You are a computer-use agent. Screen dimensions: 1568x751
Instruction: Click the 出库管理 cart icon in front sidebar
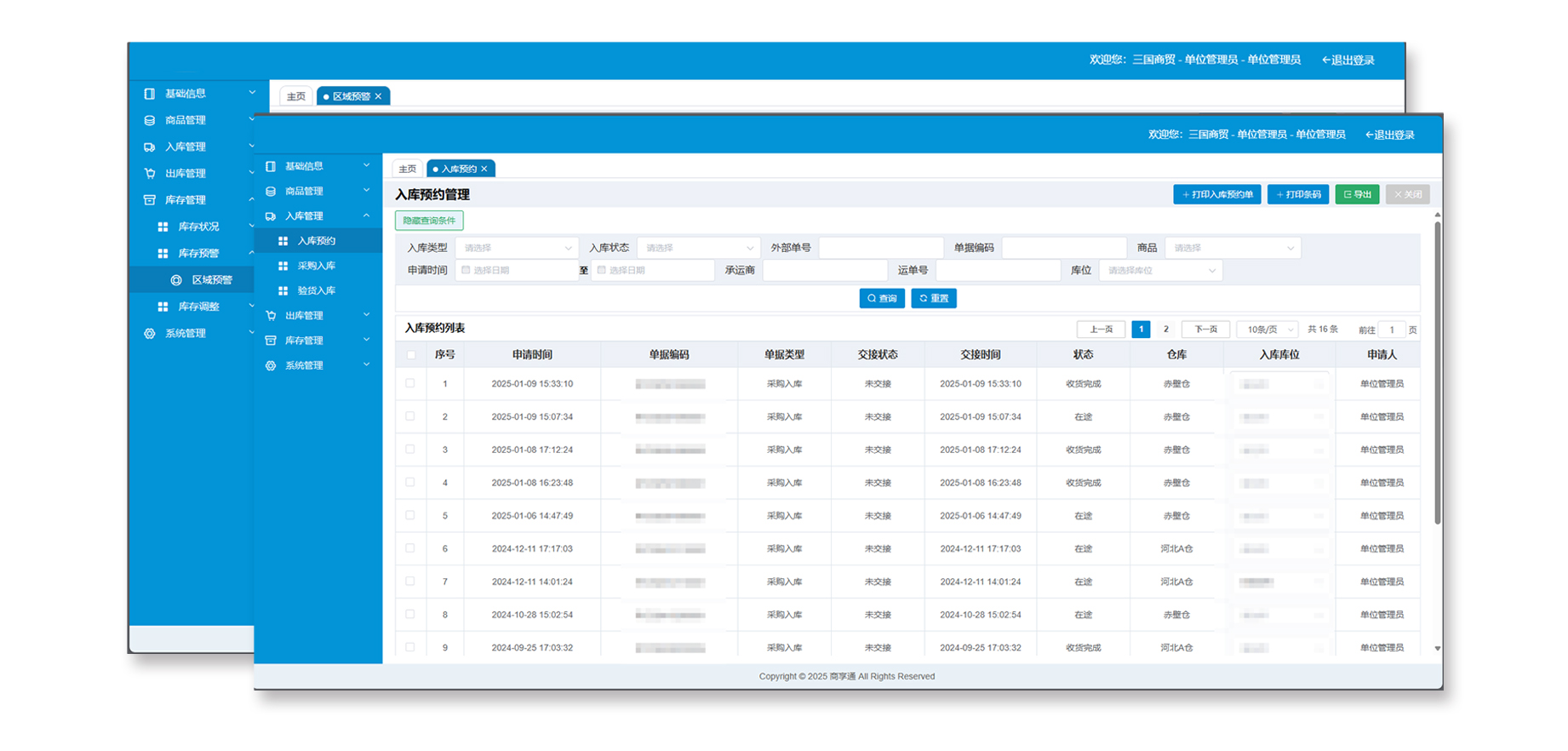271,316
